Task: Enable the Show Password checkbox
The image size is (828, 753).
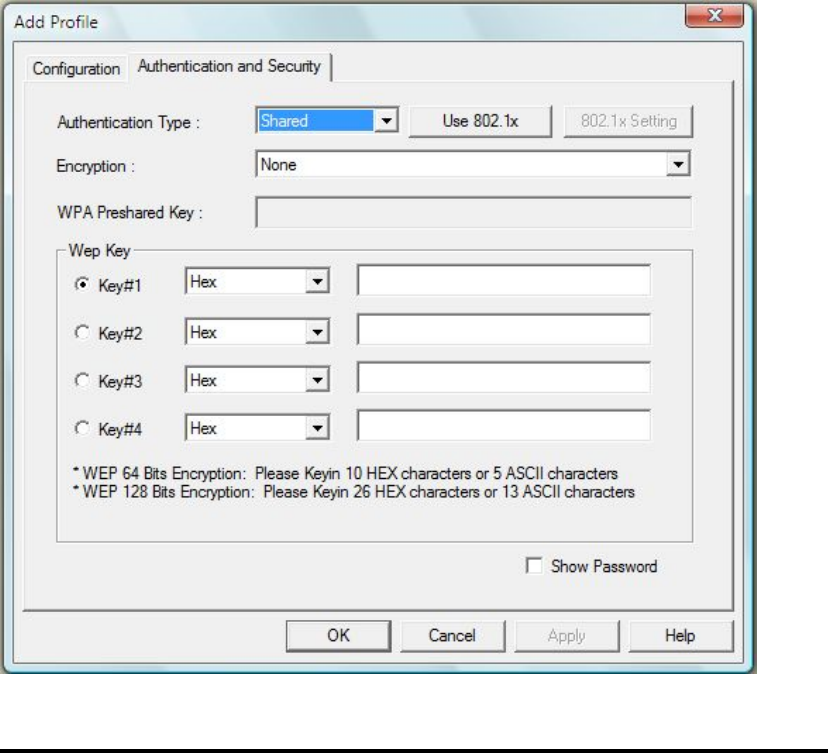Action: pos(534,566)
